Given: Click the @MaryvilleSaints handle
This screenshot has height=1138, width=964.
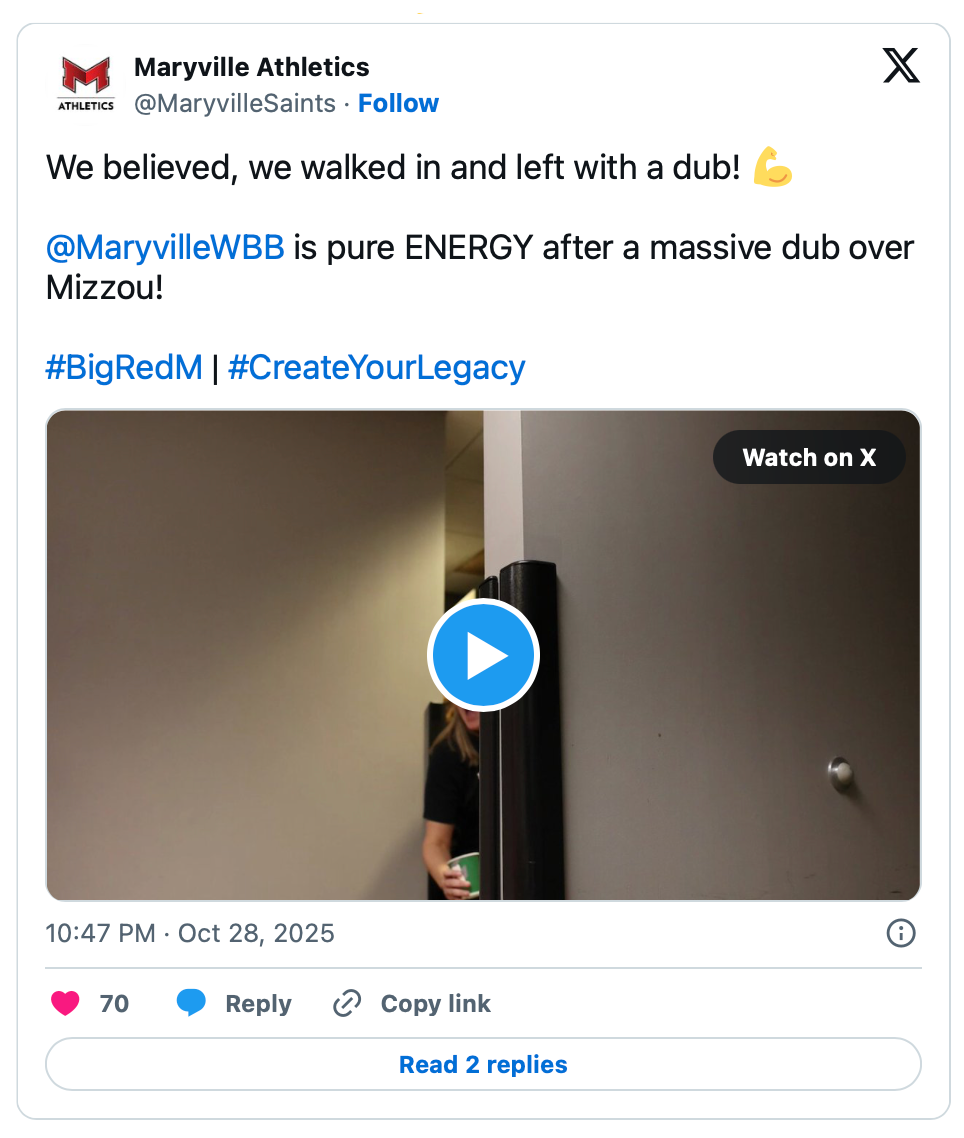Looking at the screenshot, I should [x=235, y=103].
